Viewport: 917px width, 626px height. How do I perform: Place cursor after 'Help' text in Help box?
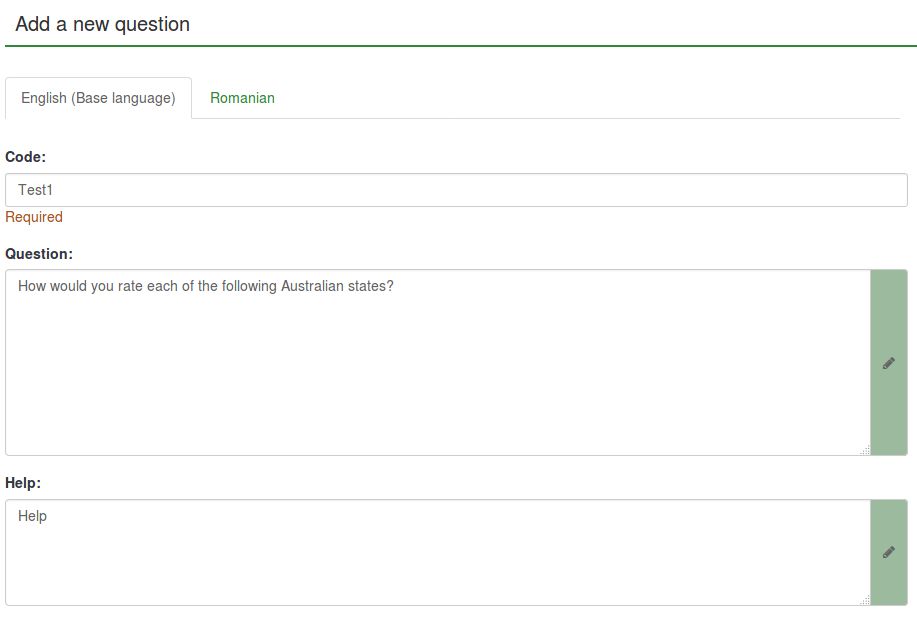pos(48,517)
